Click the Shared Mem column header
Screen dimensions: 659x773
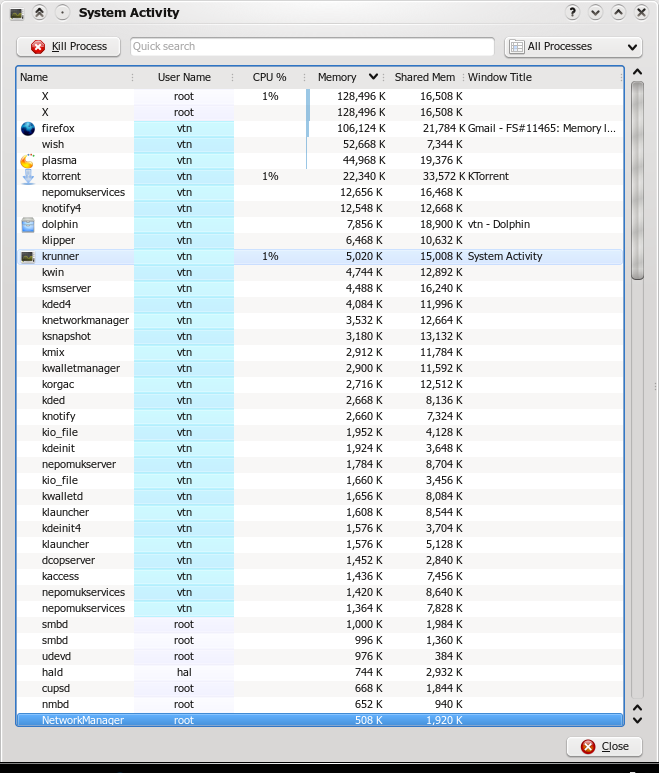point(424,77)
